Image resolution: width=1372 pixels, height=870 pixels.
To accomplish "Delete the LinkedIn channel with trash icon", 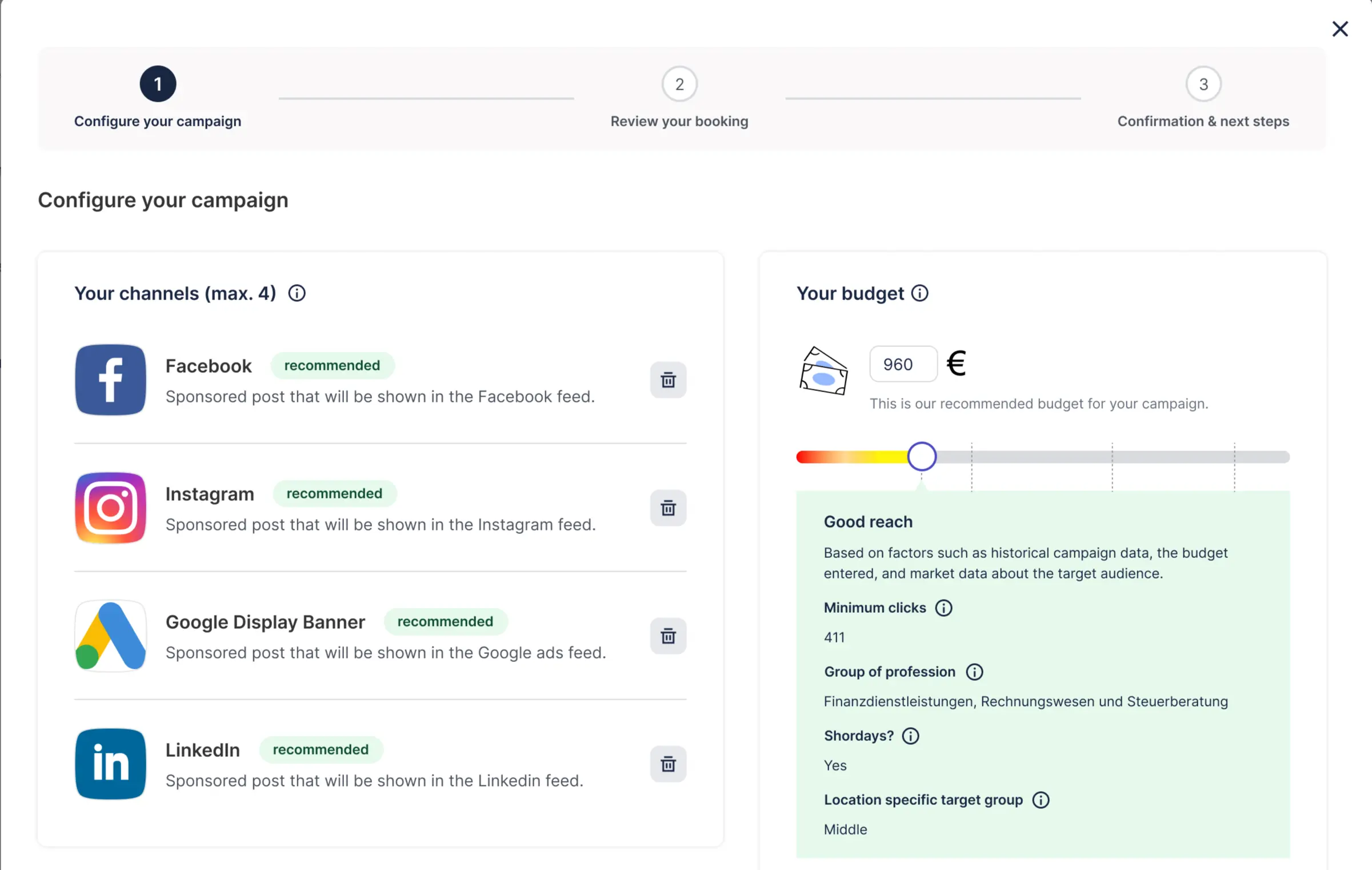I will pos(668,764).
